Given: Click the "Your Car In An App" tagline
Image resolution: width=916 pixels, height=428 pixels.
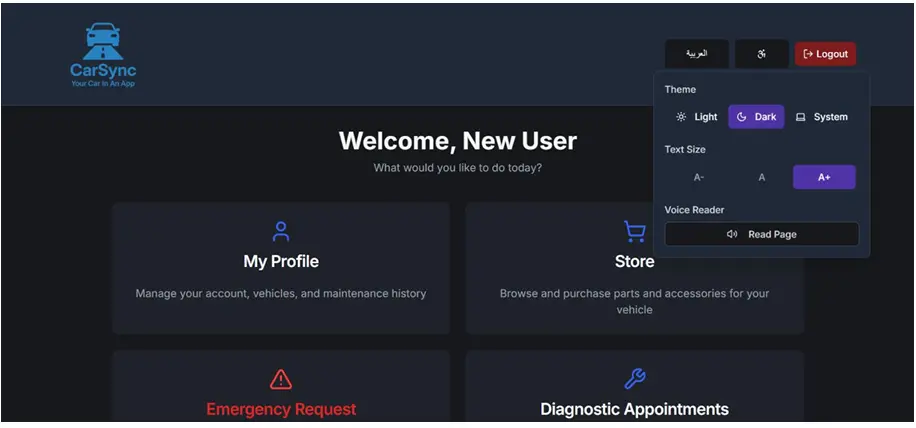Looking at the screenshot, I should pyautogui.click(x=103, y=83).
